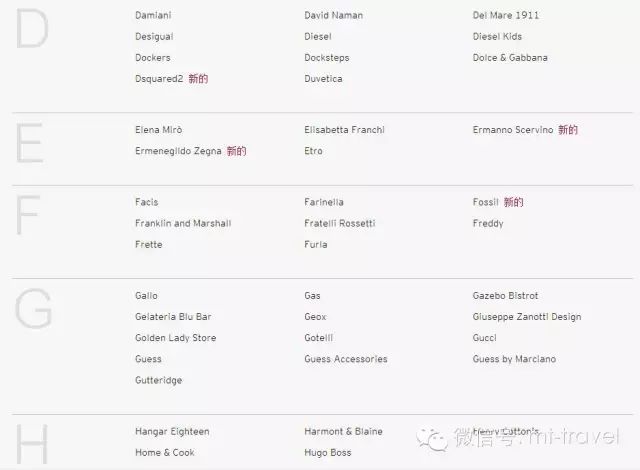Click the Fratelli Rossetti link
The height and width of the screenshot is (470, 640).
click(x=340, y=223)
